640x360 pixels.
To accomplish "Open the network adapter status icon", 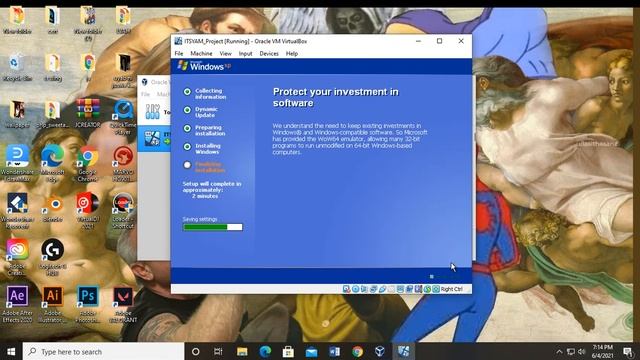I will click(x=373, y=289).
